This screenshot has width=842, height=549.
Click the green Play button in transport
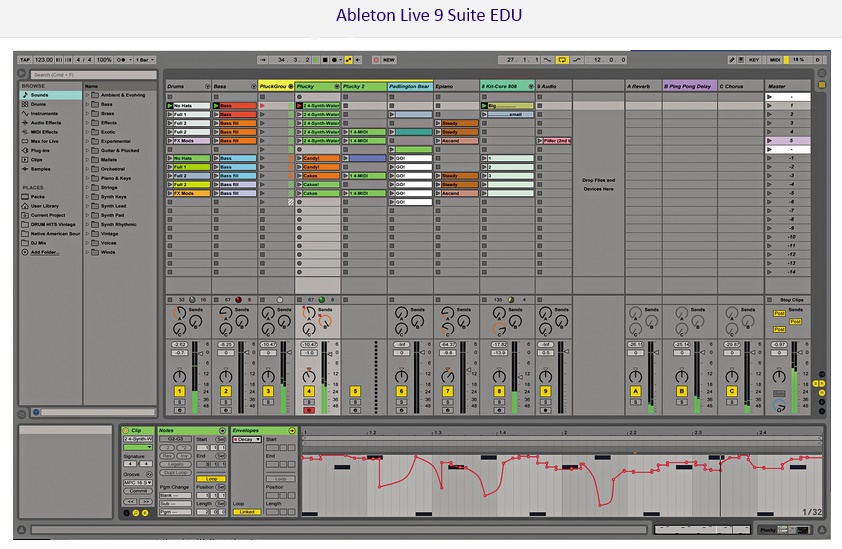[316, 60]
